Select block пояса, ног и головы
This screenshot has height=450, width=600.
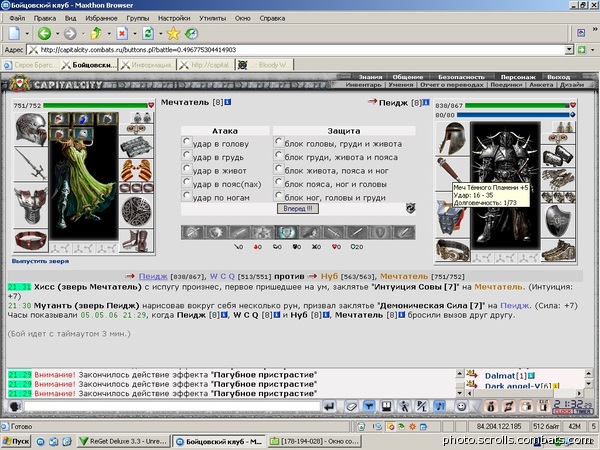click(278, 182)
